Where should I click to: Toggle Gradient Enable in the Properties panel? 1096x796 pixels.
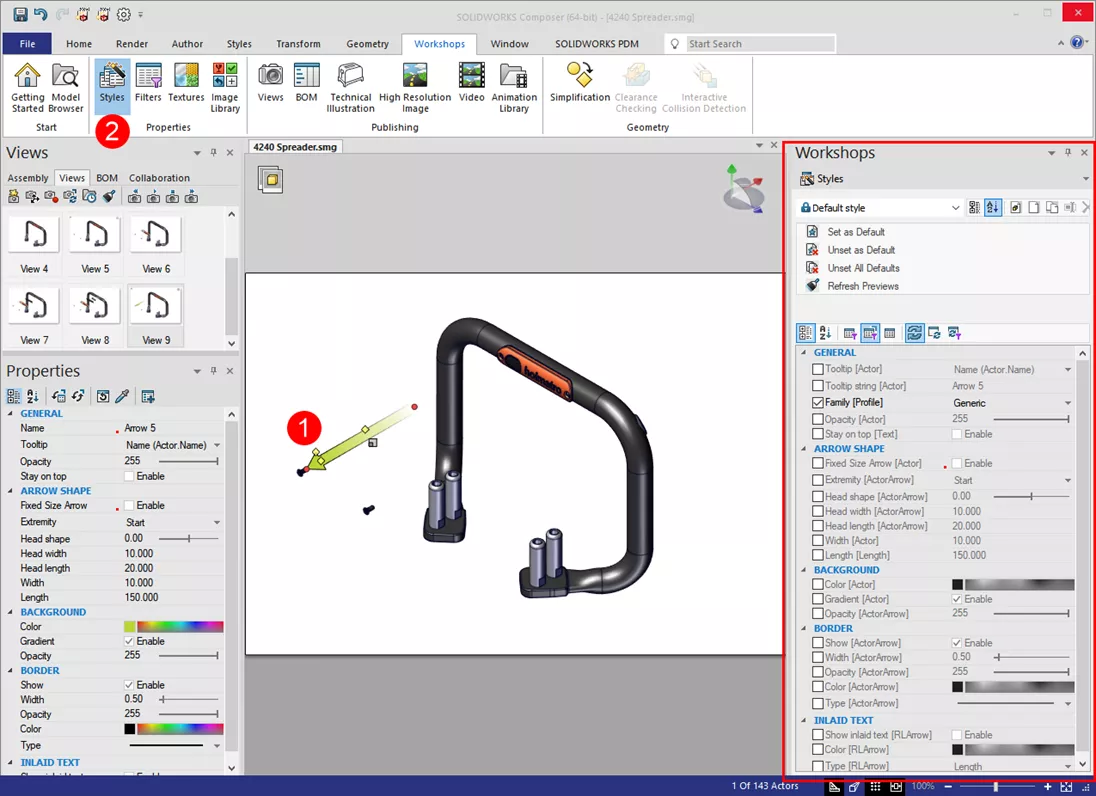pyautogui.click(x=129, y=641)
